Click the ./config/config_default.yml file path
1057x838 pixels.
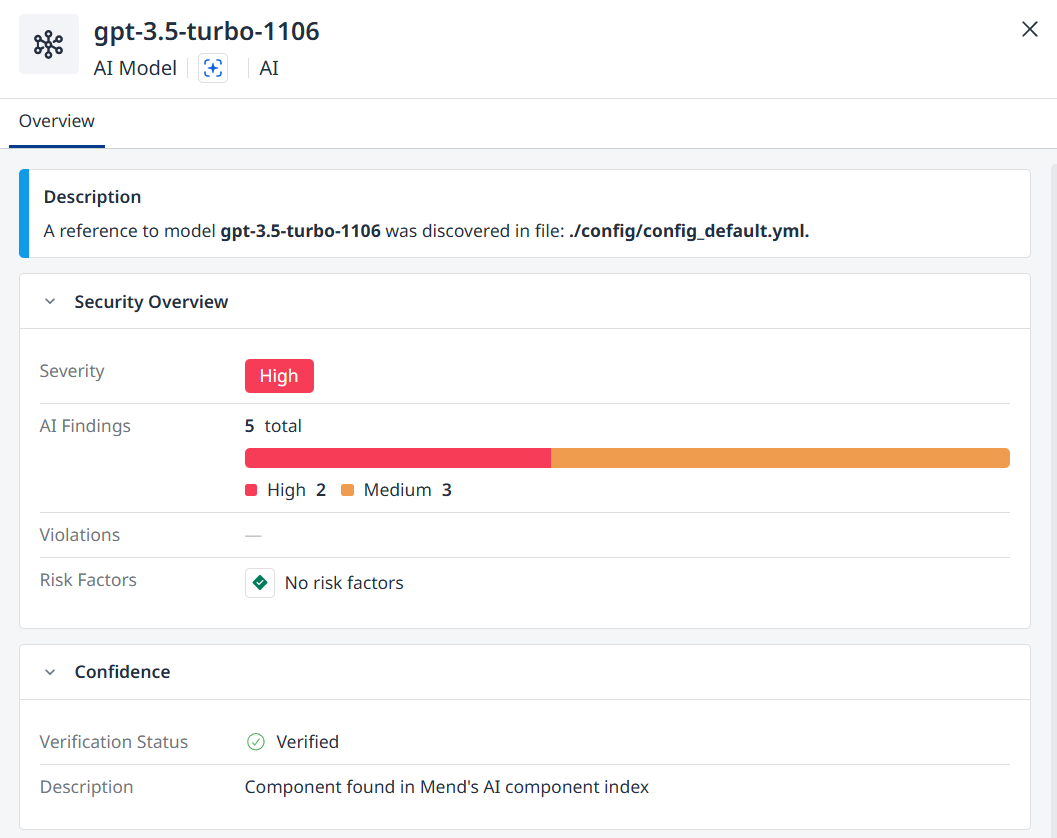(689, 231)
